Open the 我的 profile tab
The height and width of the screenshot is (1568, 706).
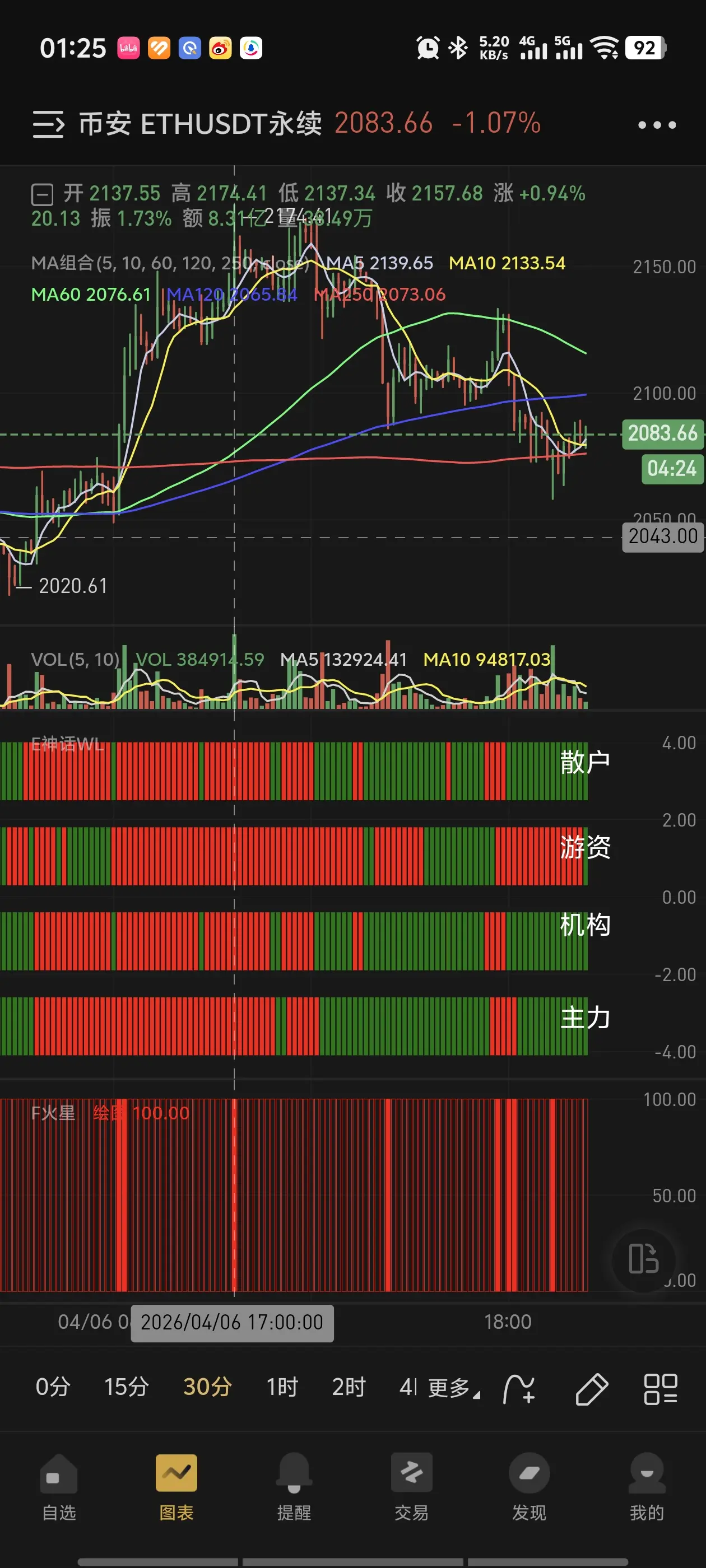[647, 1487]
